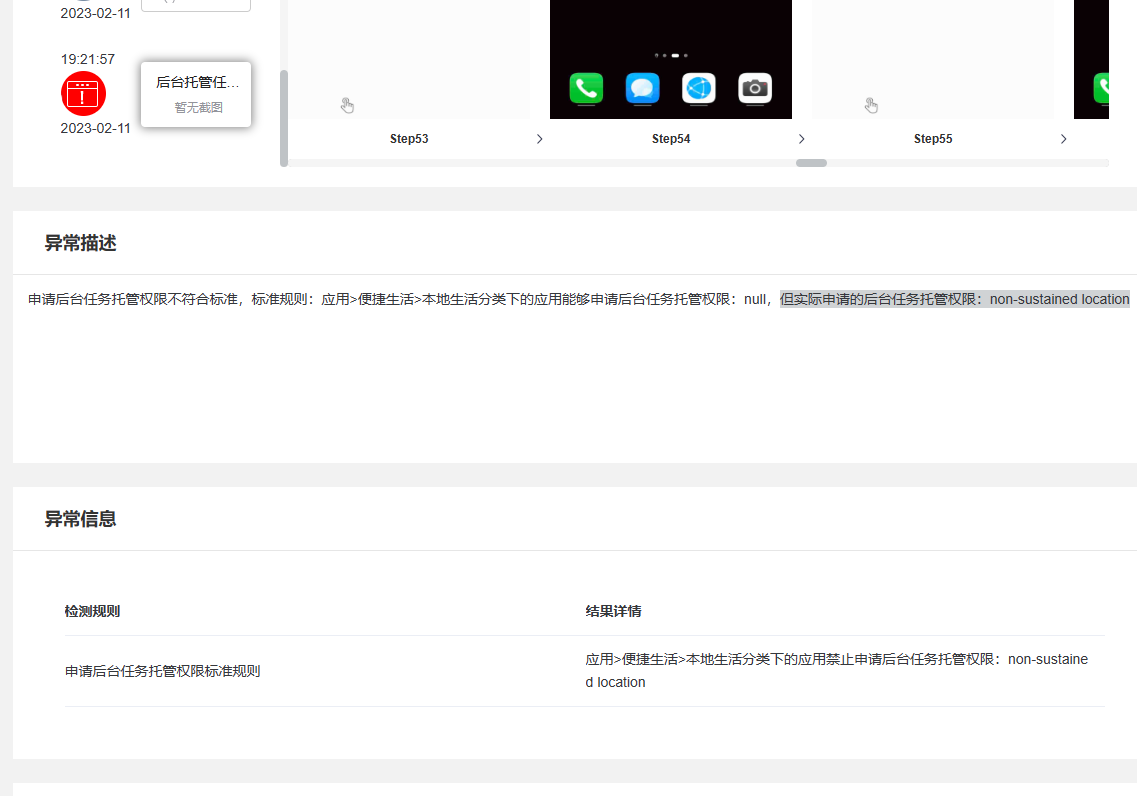
Task: Click the chevron arrow after Step55
Action: pyautogui.click(x=1063, y=138)
